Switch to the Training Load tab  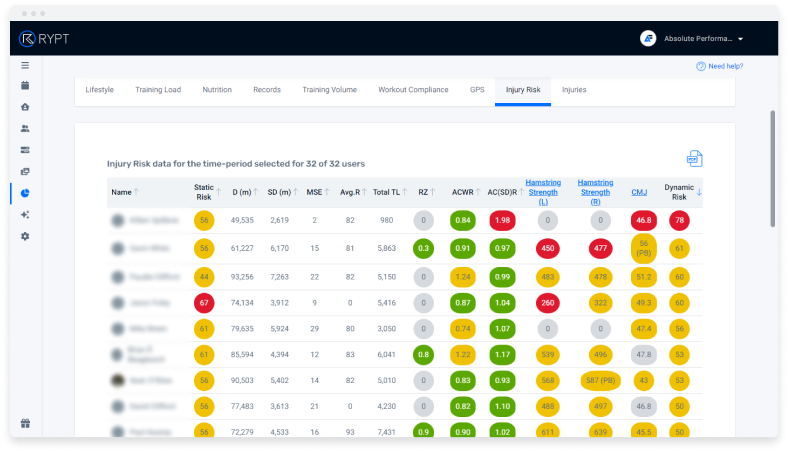point(158,90)
